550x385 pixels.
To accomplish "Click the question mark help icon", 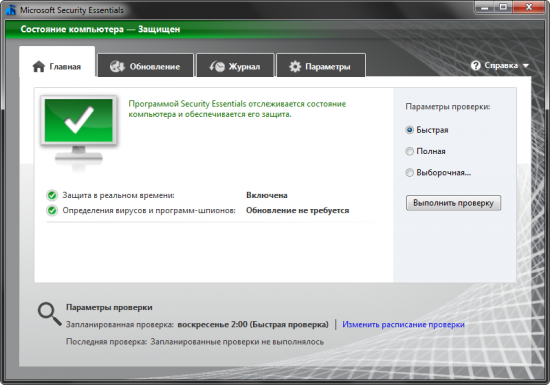I will pyautogui.click(x=476, y=66).
